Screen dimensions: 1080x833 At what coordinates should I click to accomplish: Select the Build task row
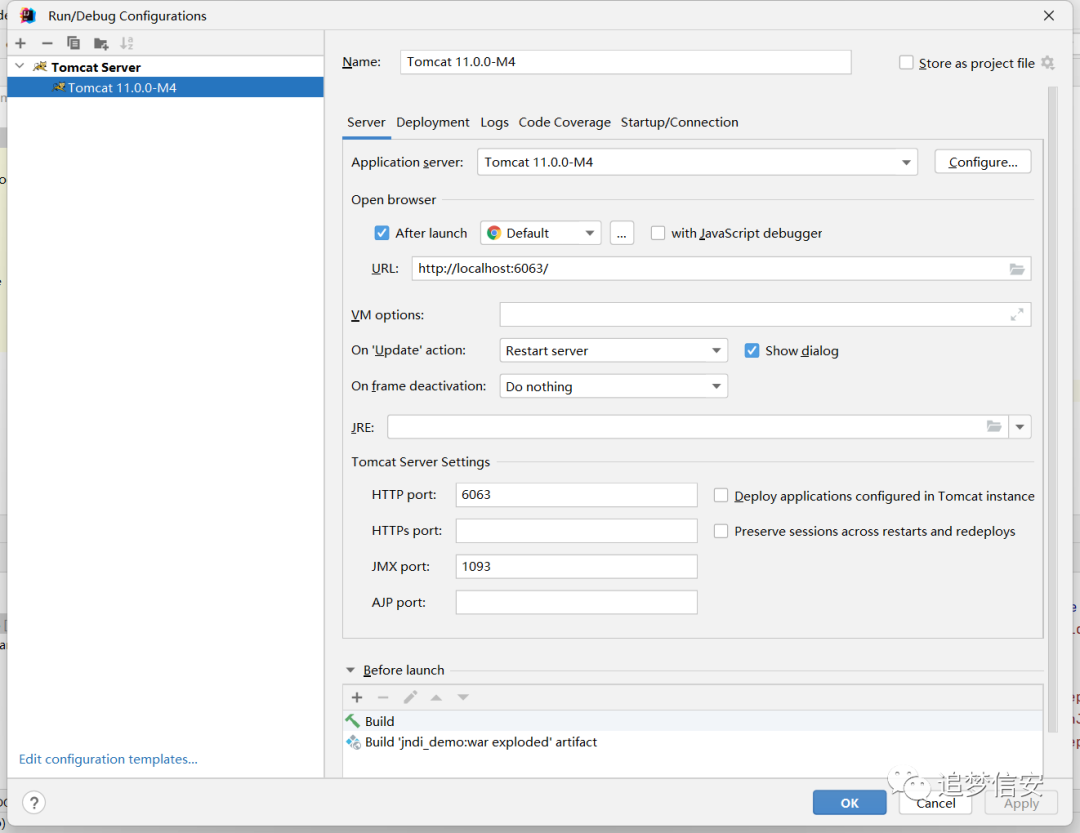click(692, 721)
